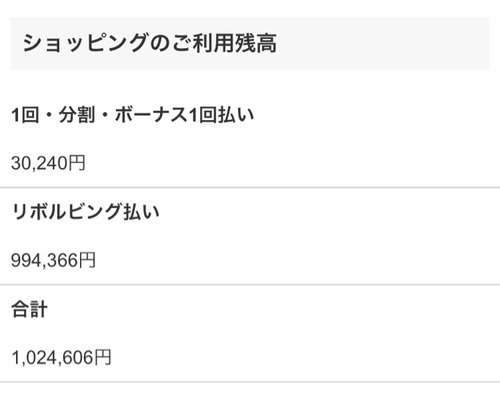This screenshot has width=500, height=409.
Task: Click the blank area right of リボルビング払い
Action: tap(330, 212)
